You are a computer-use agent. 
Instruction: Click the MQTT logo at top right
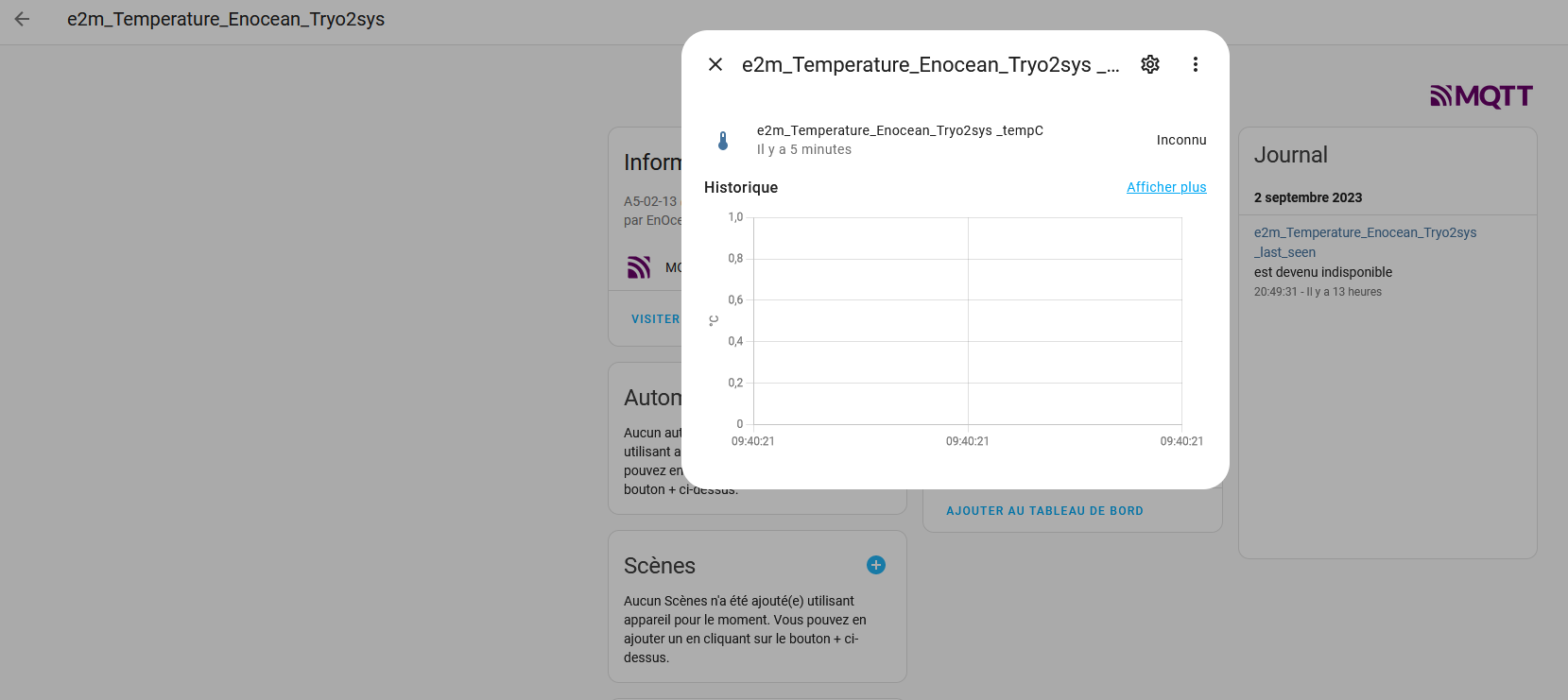[1481, 96]
